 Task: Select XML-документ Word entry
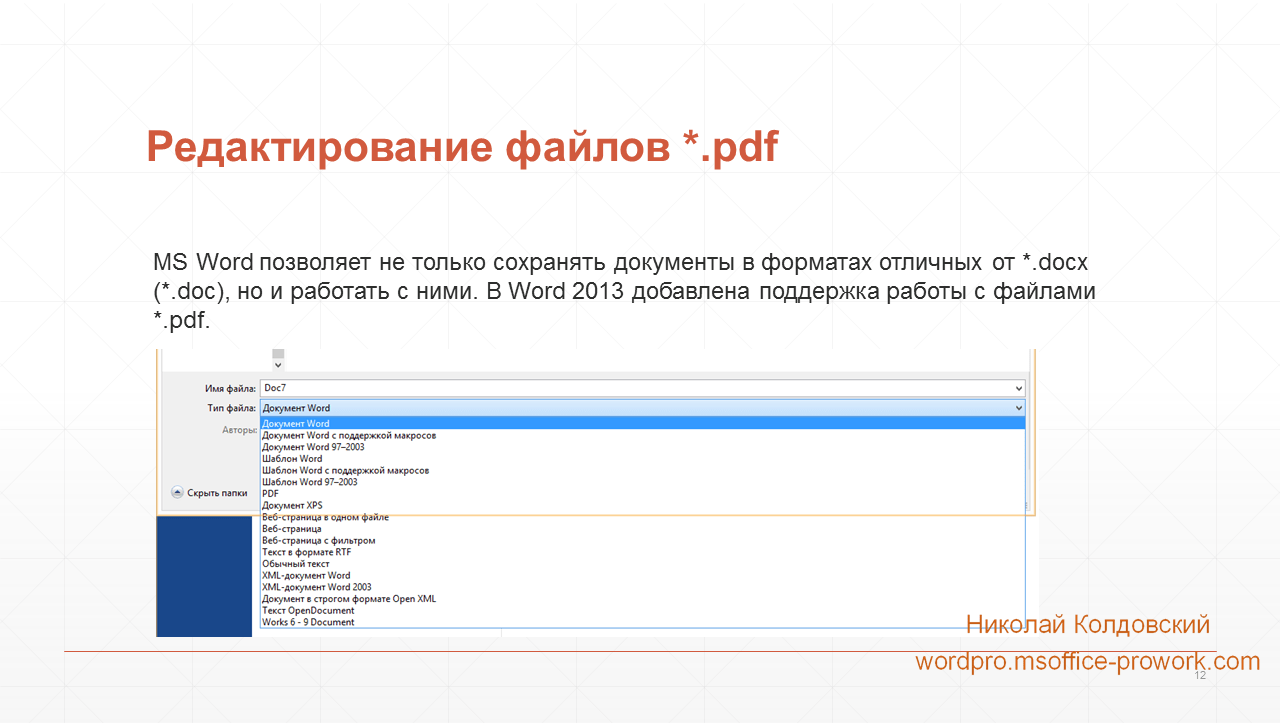(306, 575)
